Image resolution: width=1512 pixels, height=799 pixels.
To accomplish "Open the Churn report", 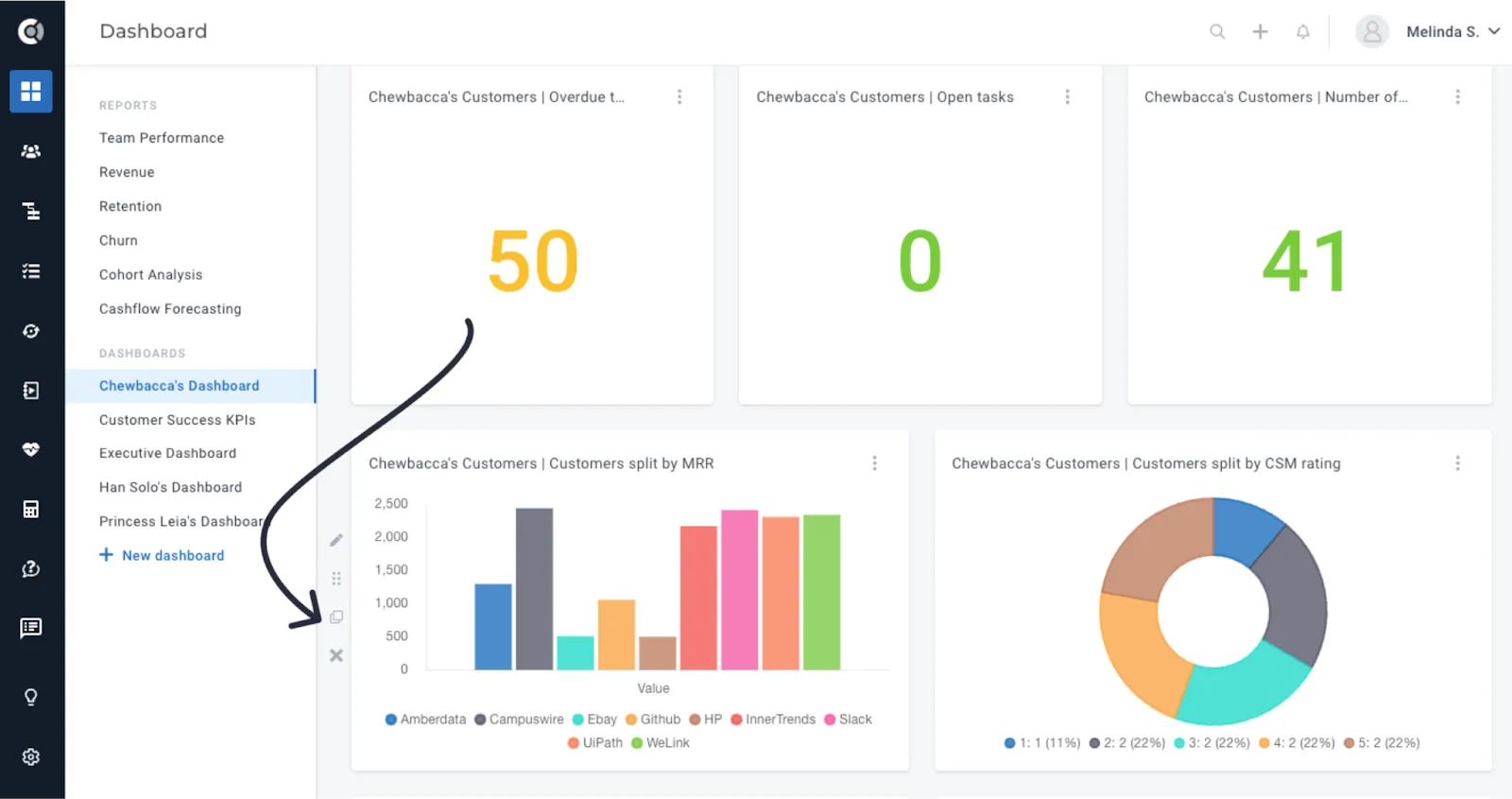I will point(118,240).
